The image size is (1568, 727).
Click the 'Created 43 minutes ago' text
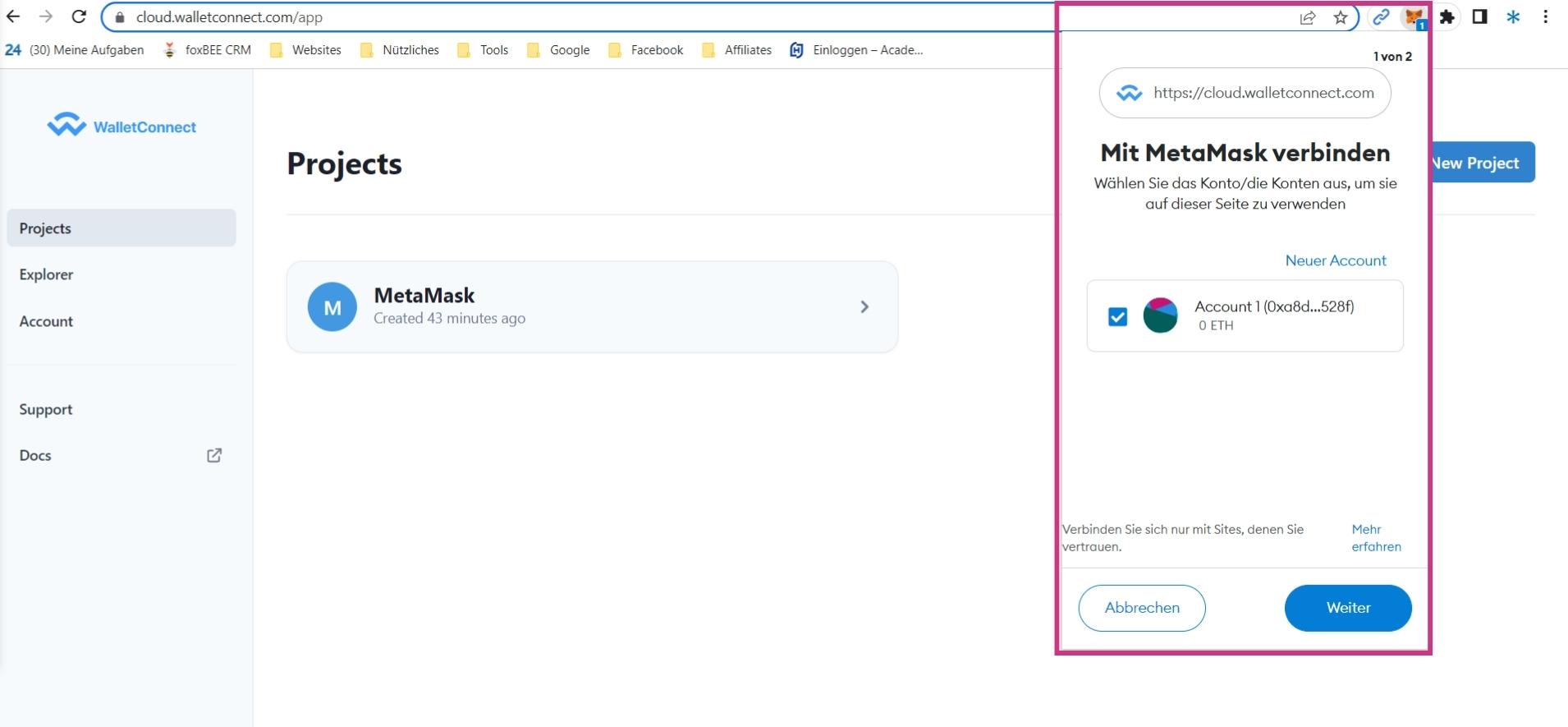coord(449,318)
